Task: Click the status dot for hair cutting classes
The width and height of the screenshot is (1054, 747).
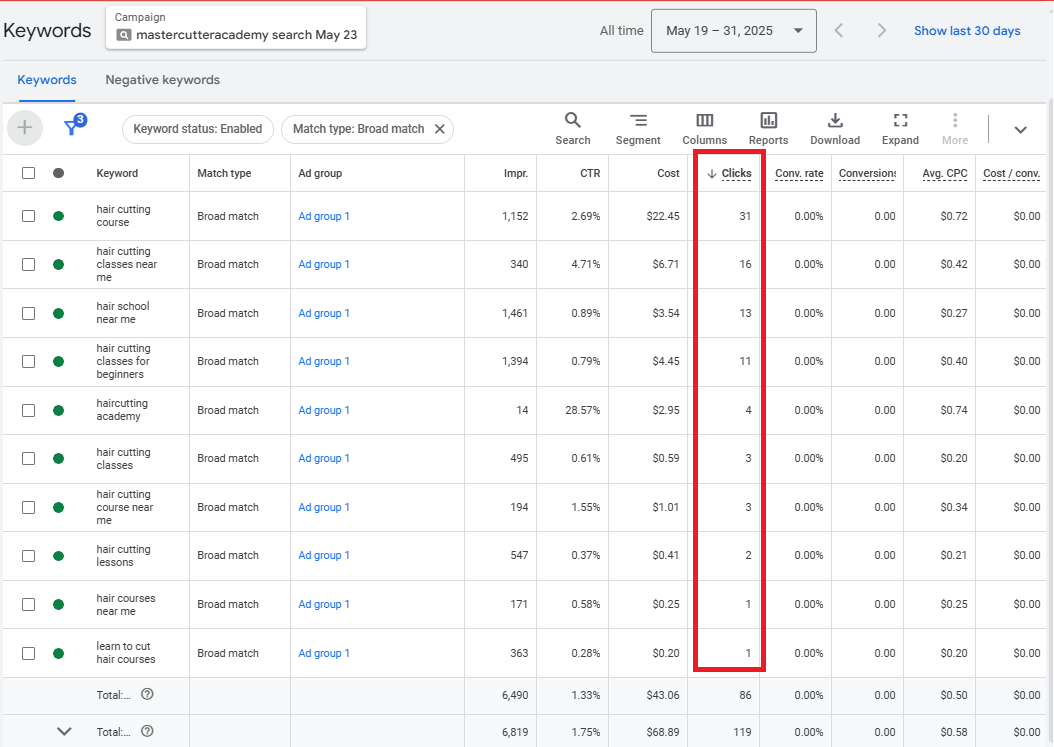Action: click(x=58, y=459)
